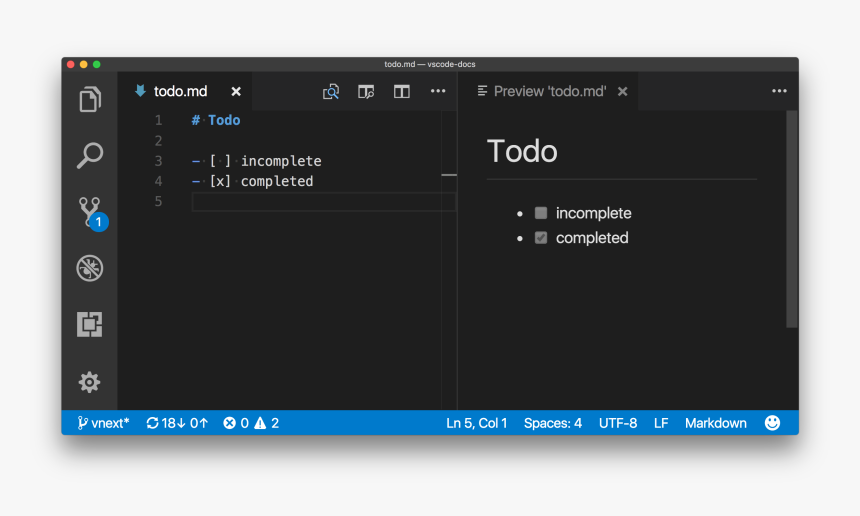Click Synchronize Changes 18↓ 0↑ in status bar
Viewport: 860px width, 516px height.
click(x=177, y=423)
